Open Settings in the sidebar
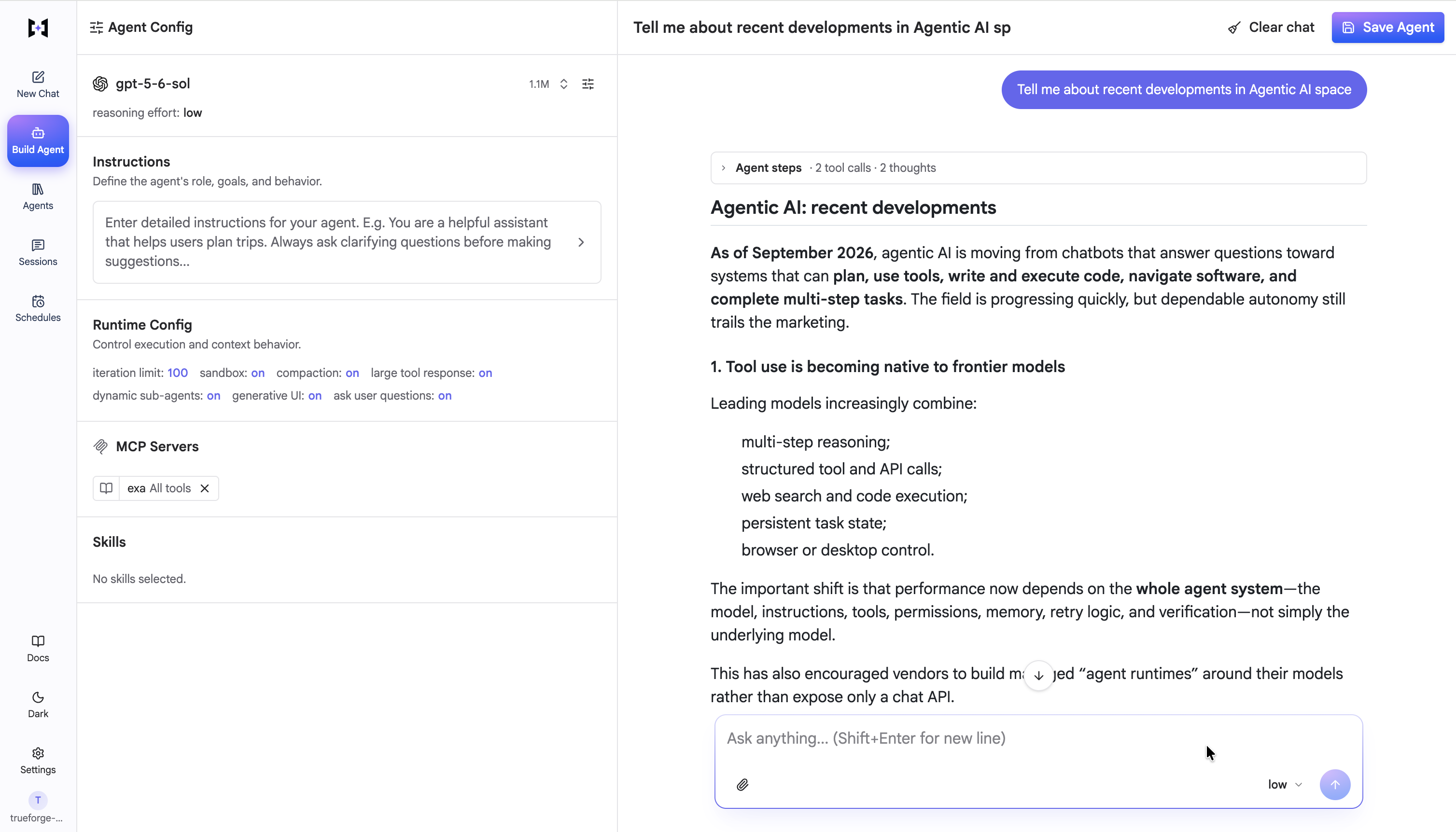1456x832 pixels. 38,761
